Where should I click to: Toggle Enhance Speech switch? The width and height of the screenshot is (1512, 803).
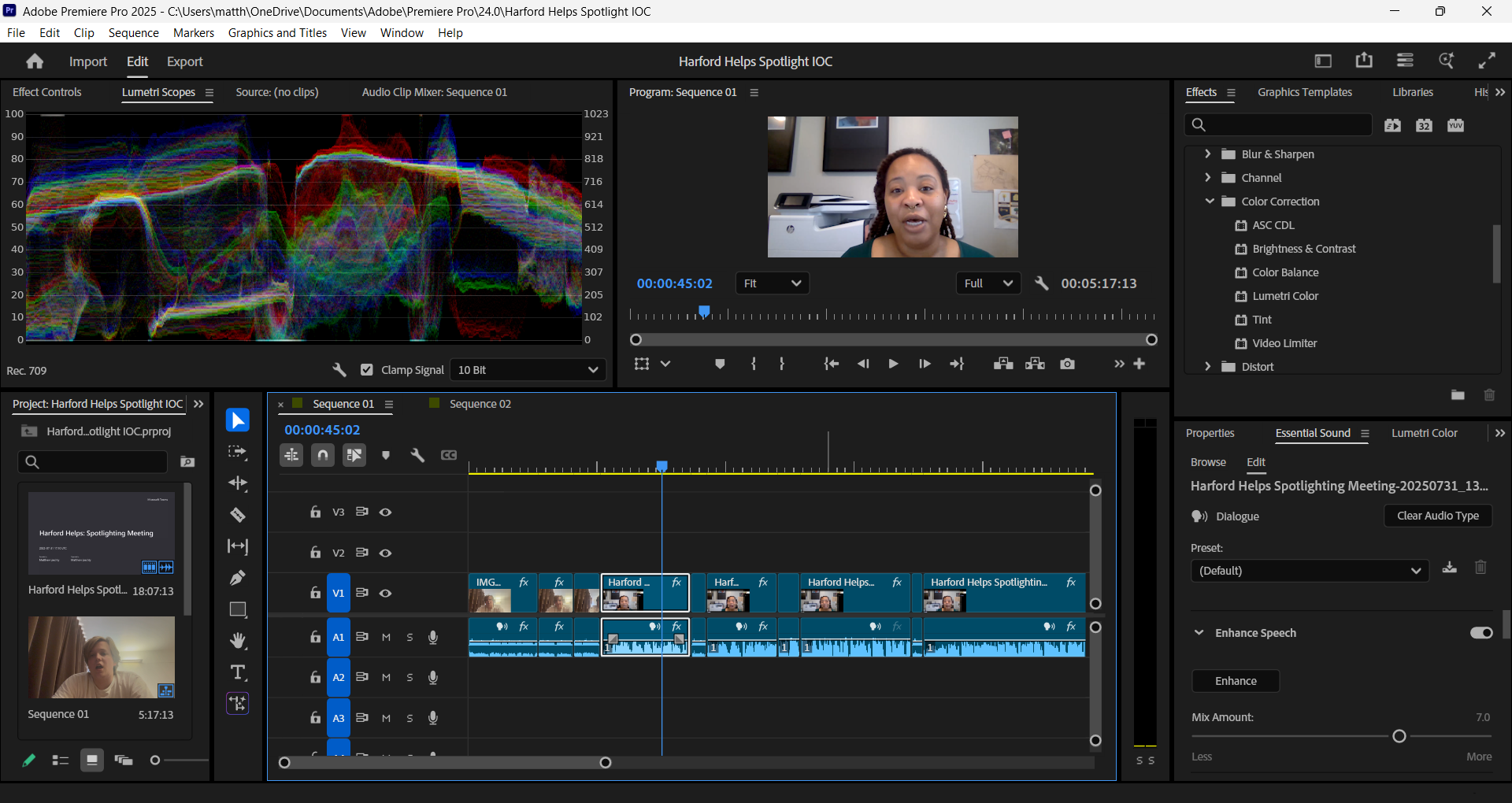[1481, 633]
